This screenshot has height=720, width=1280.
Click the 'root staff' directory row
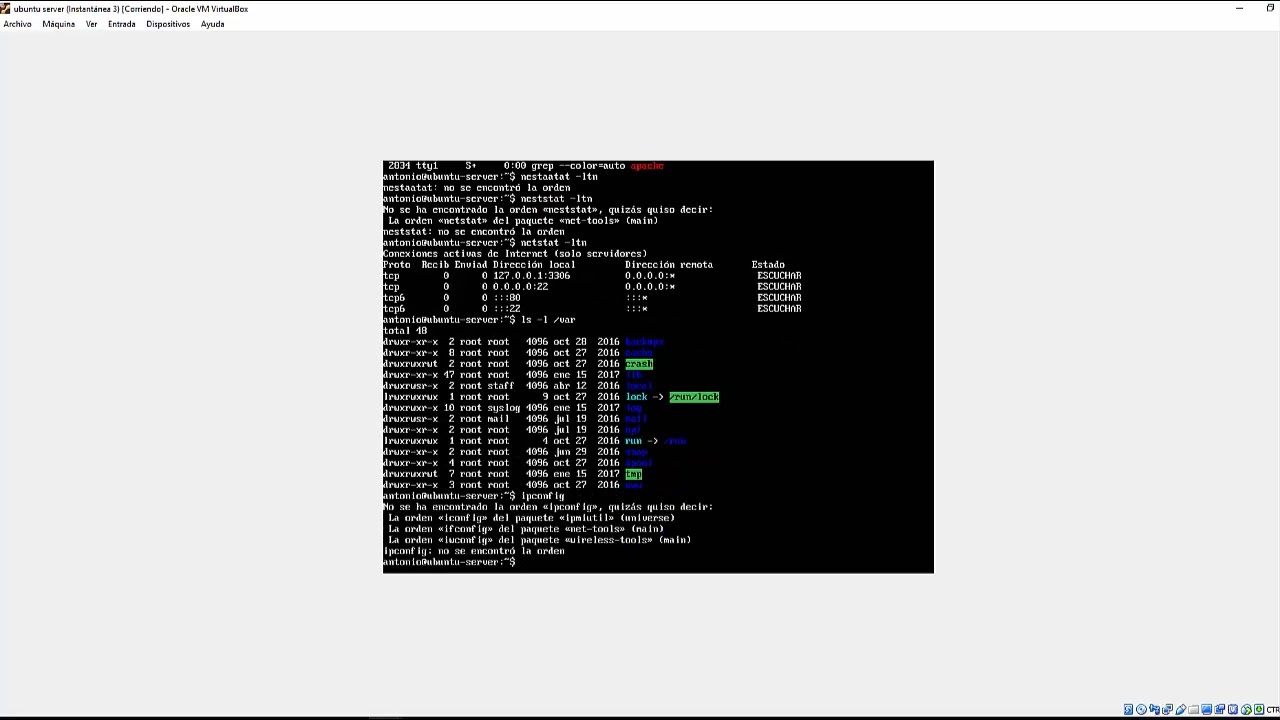518,386
